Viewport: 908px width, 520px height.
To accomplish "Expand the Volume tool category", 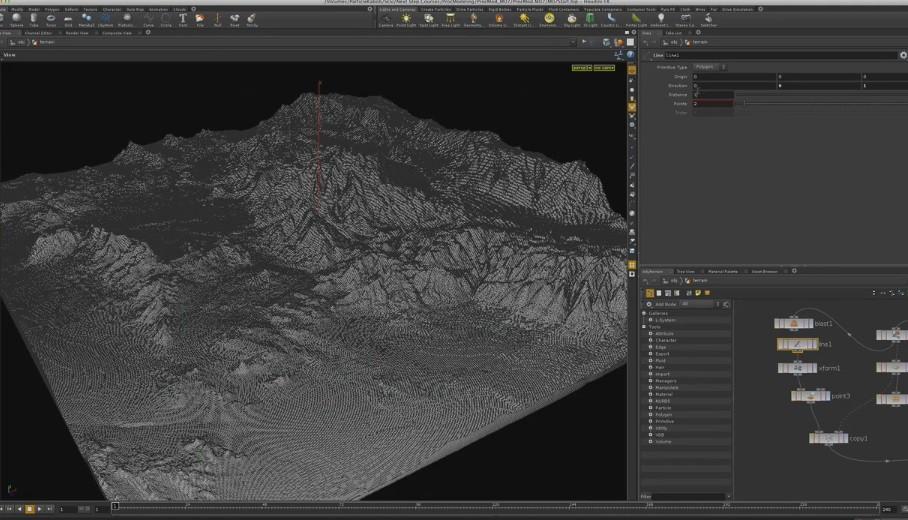I will [x=650, y=441].
